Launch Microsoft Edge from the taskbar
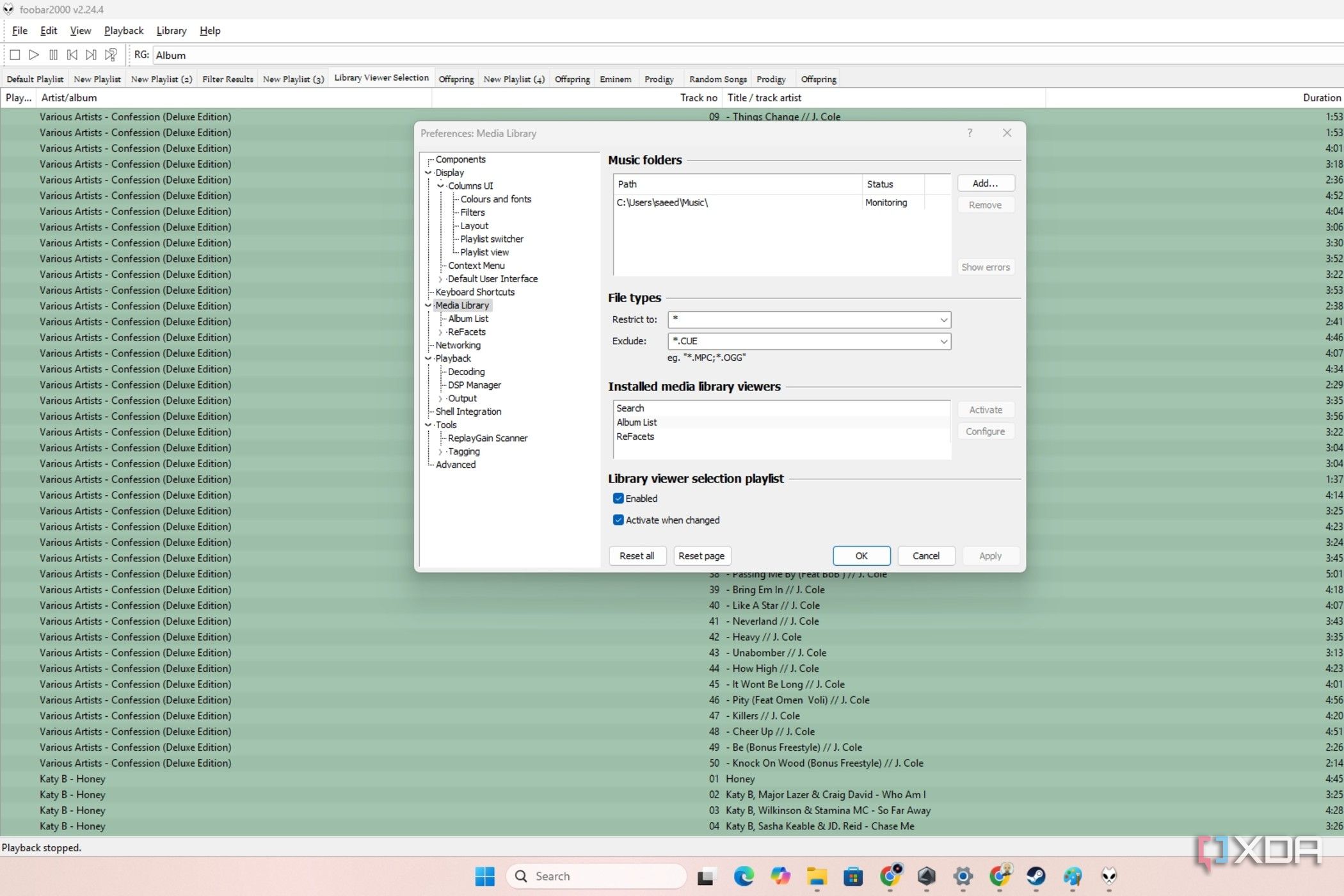 pos(743,876)
